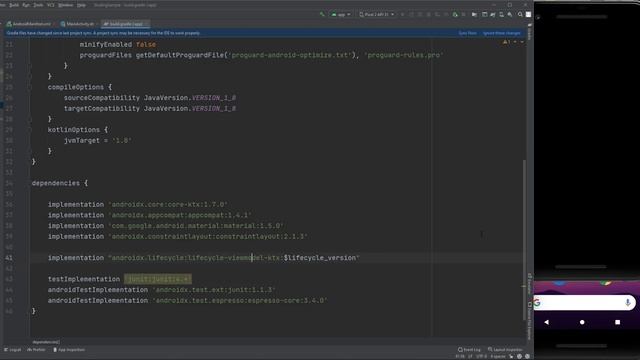Click the Sync Project with Gradle icon

click(493, 14)
